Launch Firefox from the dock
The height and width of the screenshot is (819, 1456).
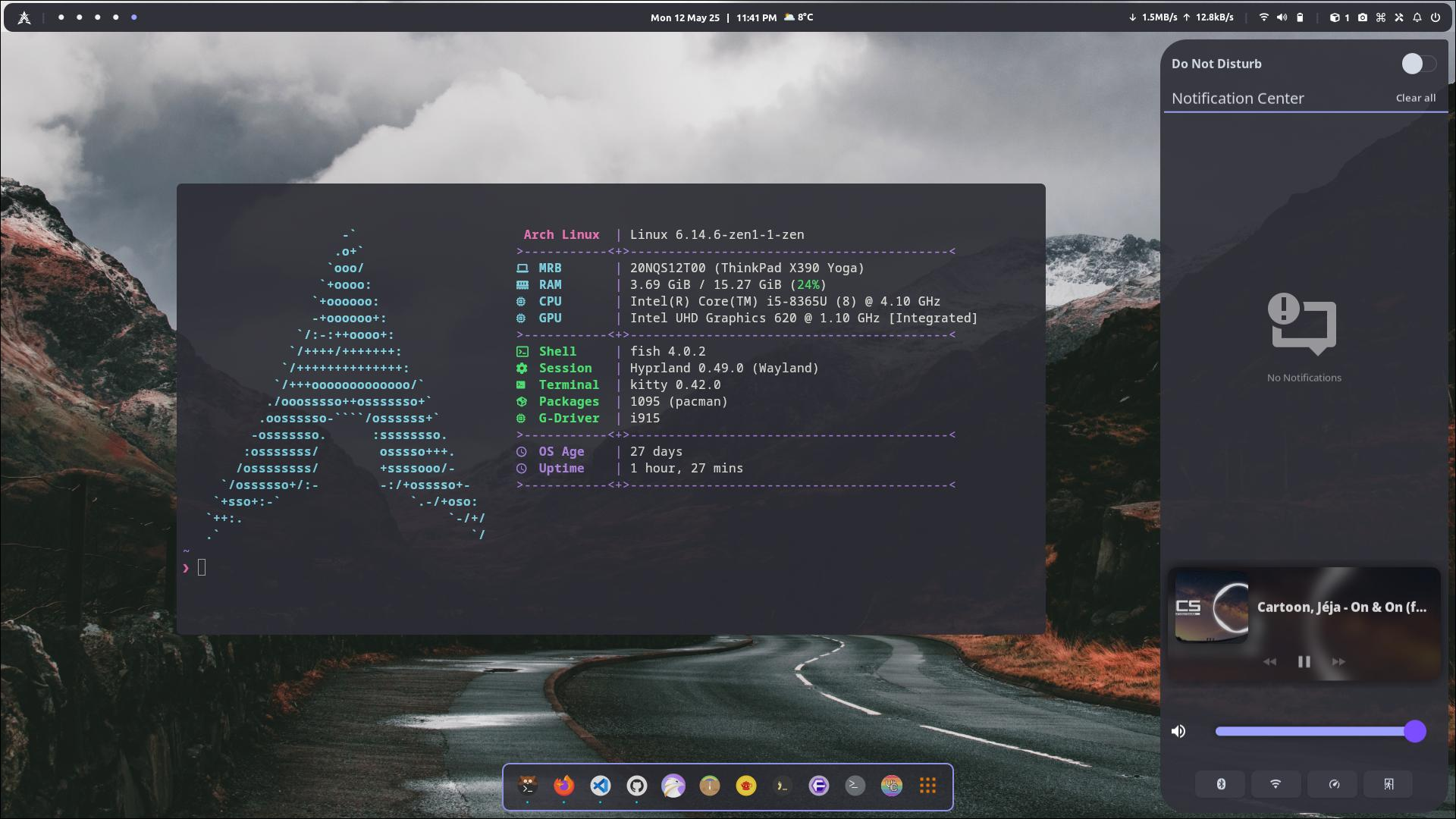[x=564, y=786]
